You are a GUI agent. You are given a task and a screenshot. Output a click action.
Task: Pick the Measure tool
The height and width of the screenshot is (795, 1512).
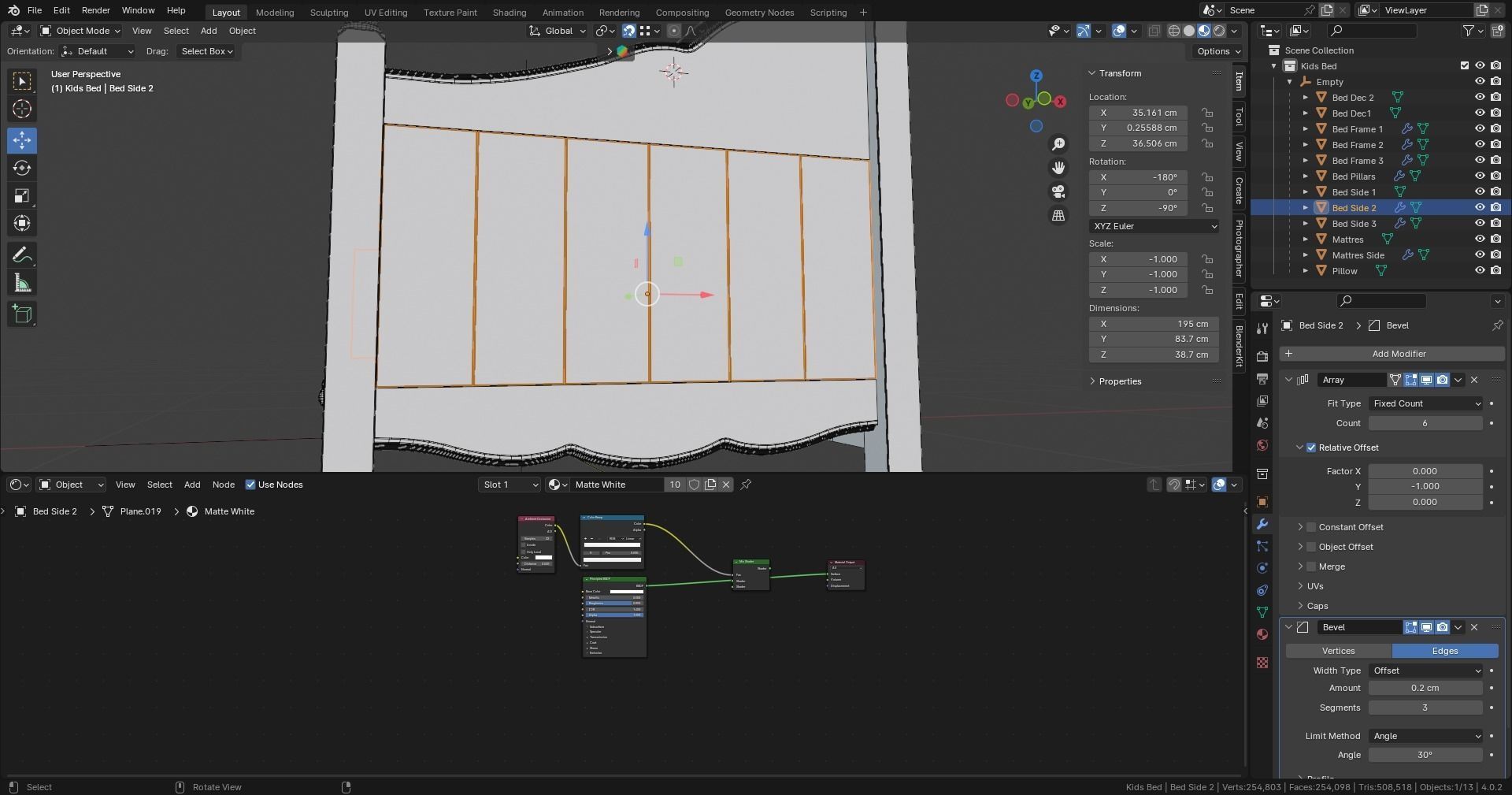pos(22,283)
